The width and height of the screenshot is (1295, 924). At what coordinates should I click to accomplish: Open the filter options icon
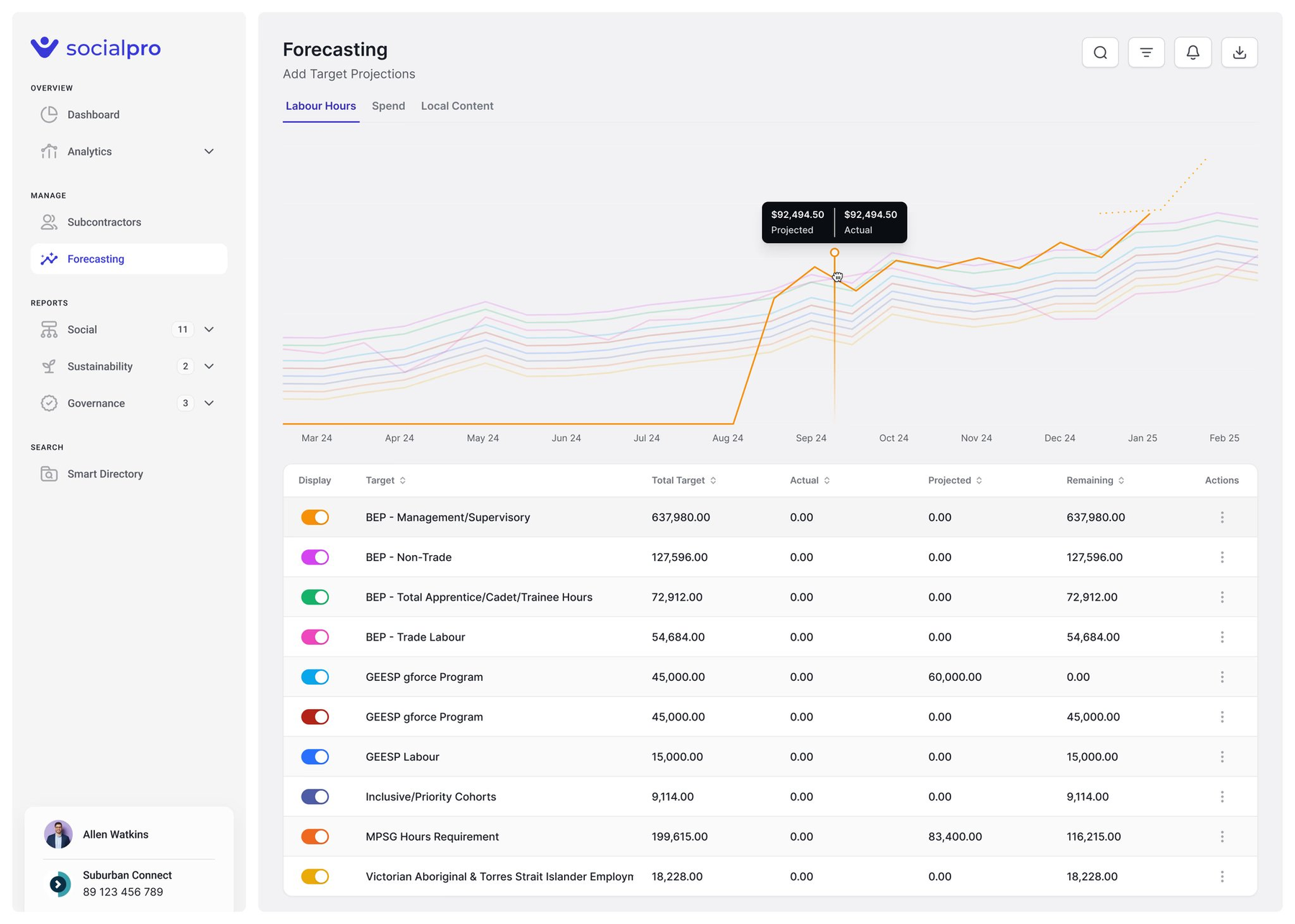tap(1146, 52)
